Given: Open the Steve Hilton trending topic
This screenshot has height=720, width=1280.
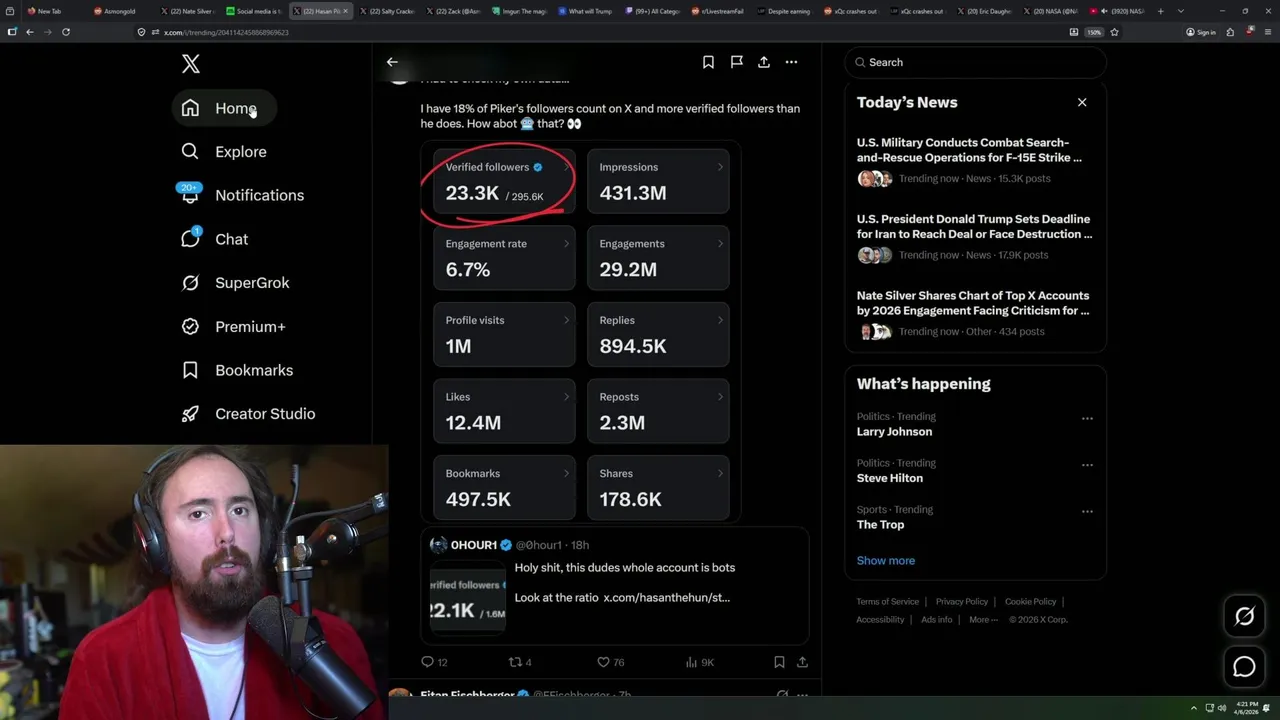Looking at the screenshot, I should (890, 478).
